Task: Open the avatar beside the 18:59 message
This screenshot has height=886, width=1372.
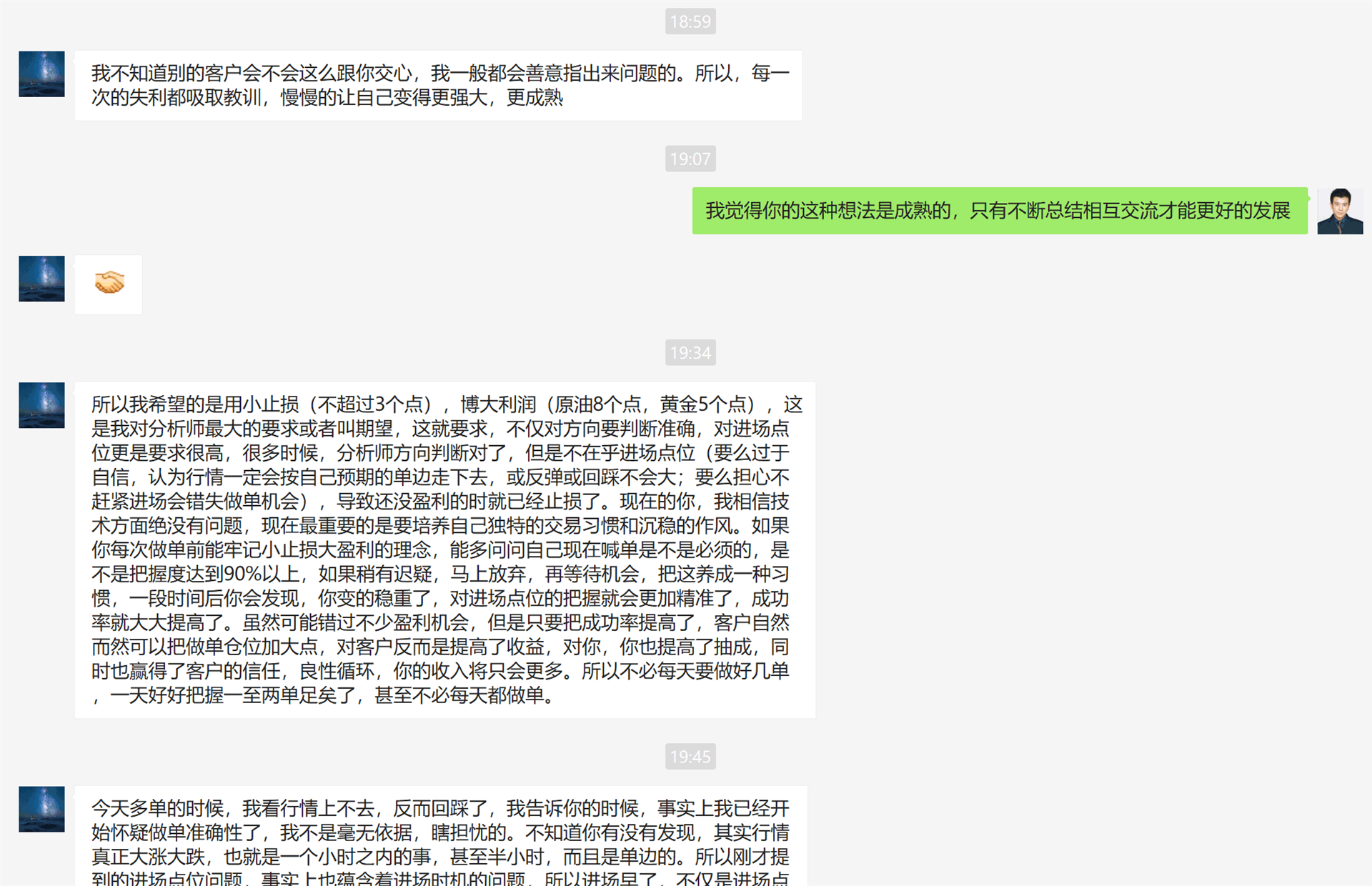Action: pos(41,74)
